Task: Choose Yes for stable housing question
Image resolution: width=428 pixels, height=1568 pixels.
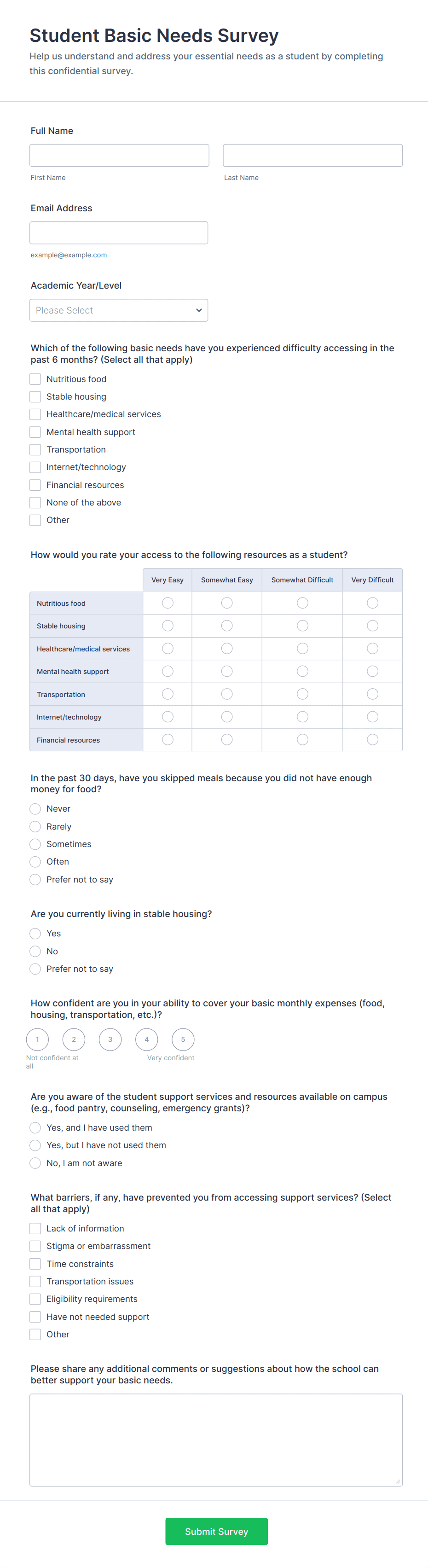Action: [x=35, y=933]
